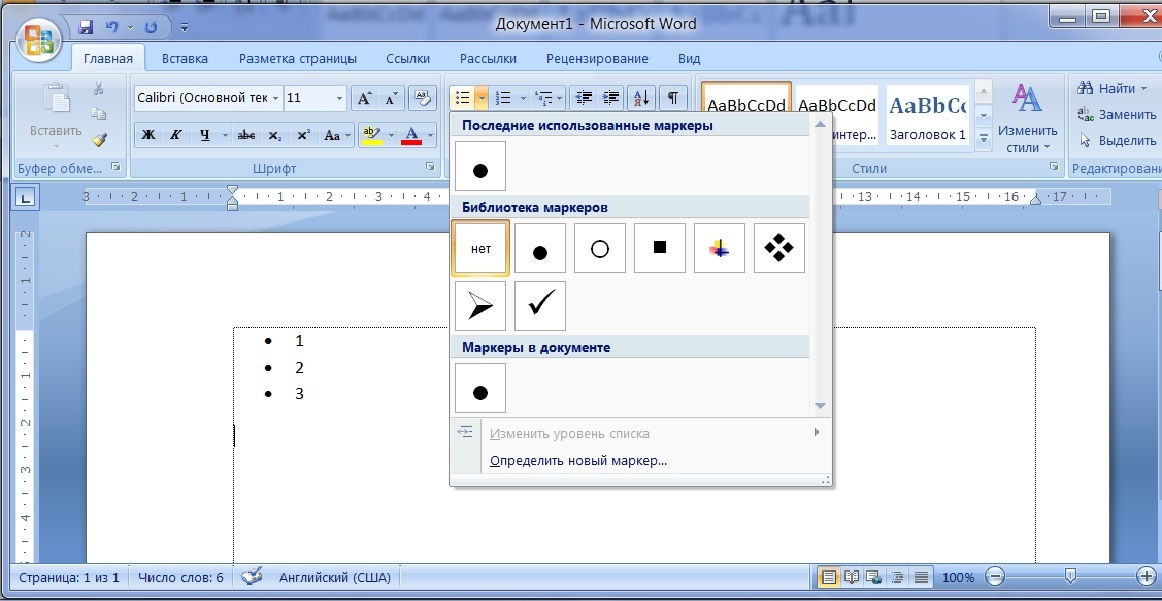Open the Шрифт dialog launcher

coord(431,167)
